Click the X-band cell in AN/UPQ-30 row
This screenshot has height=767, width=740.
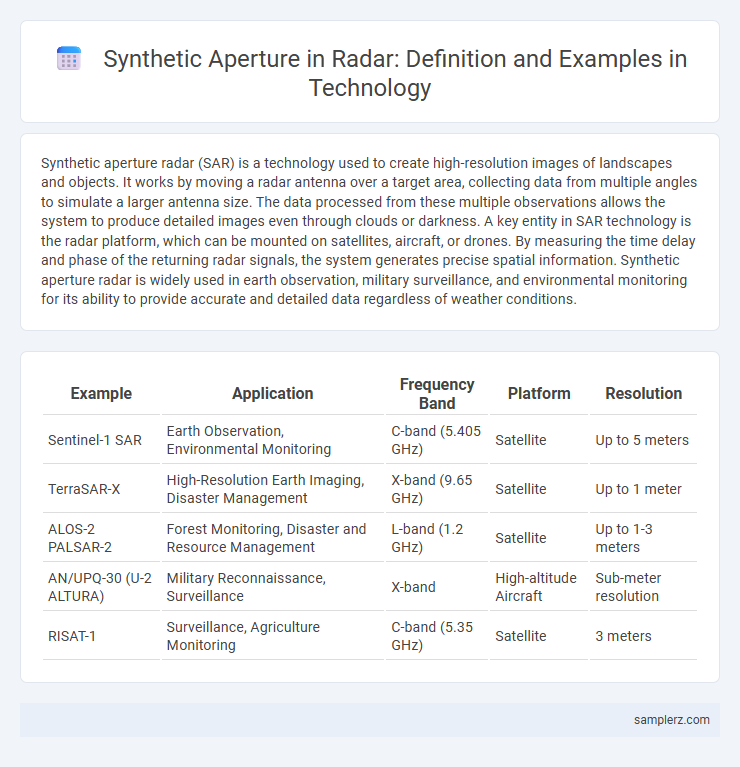[x=437, y=587]
